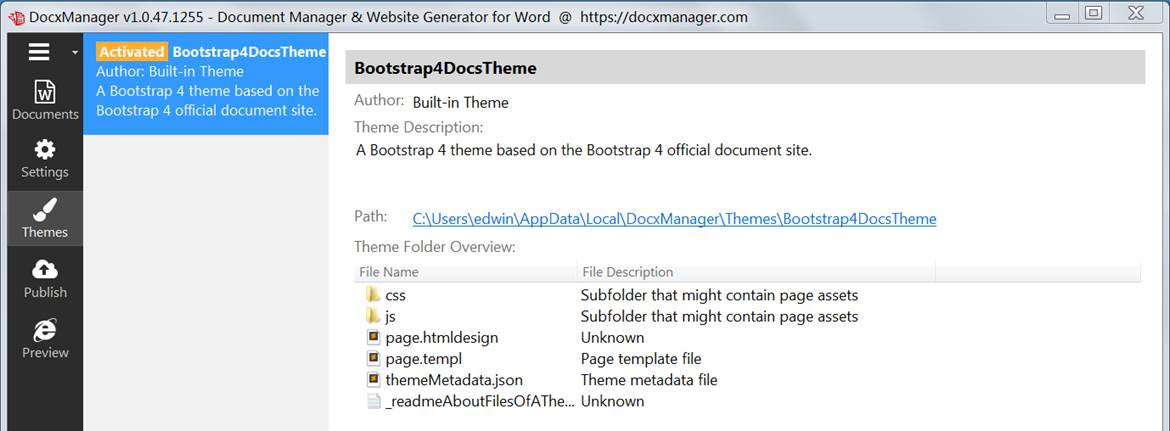Sort by File Name column header

pyautogui.click(x=465, y=272)
